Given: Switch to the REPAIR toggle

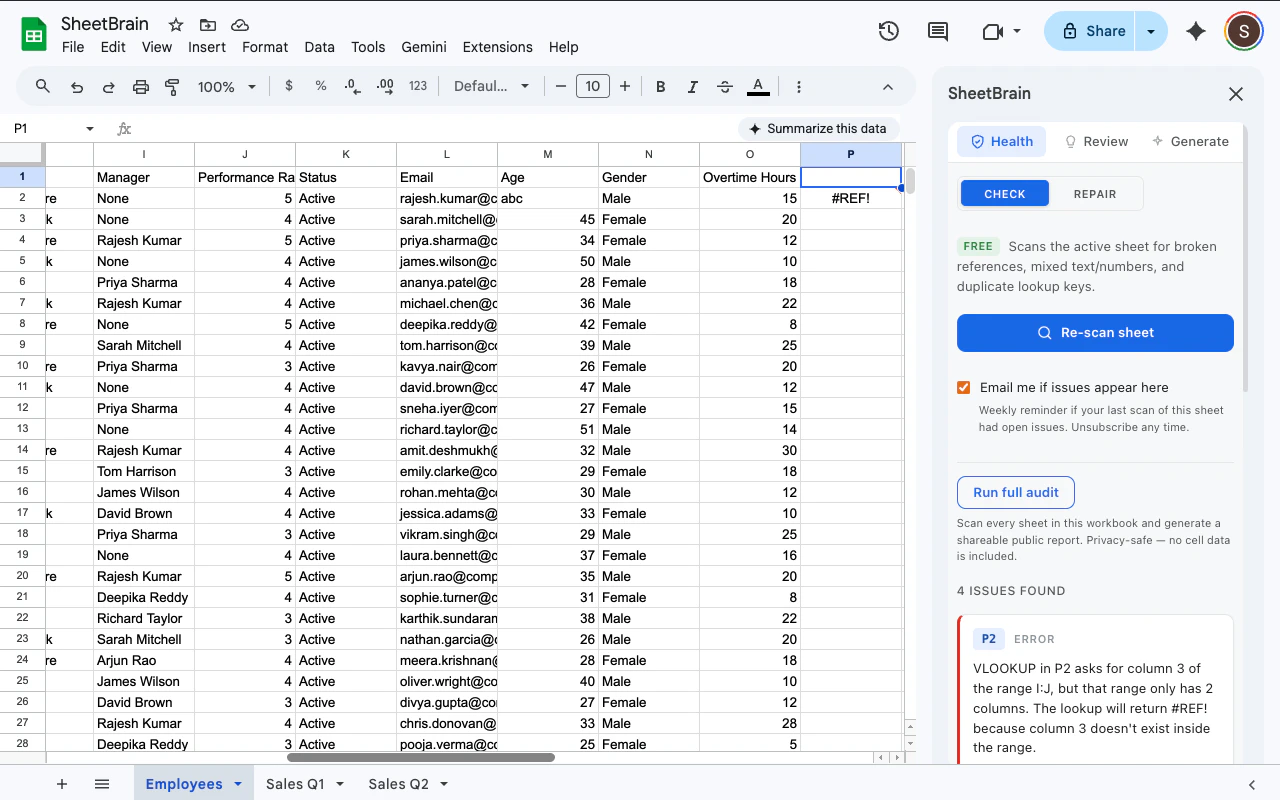Looking at the screenshot, I should coord(1095,194).
